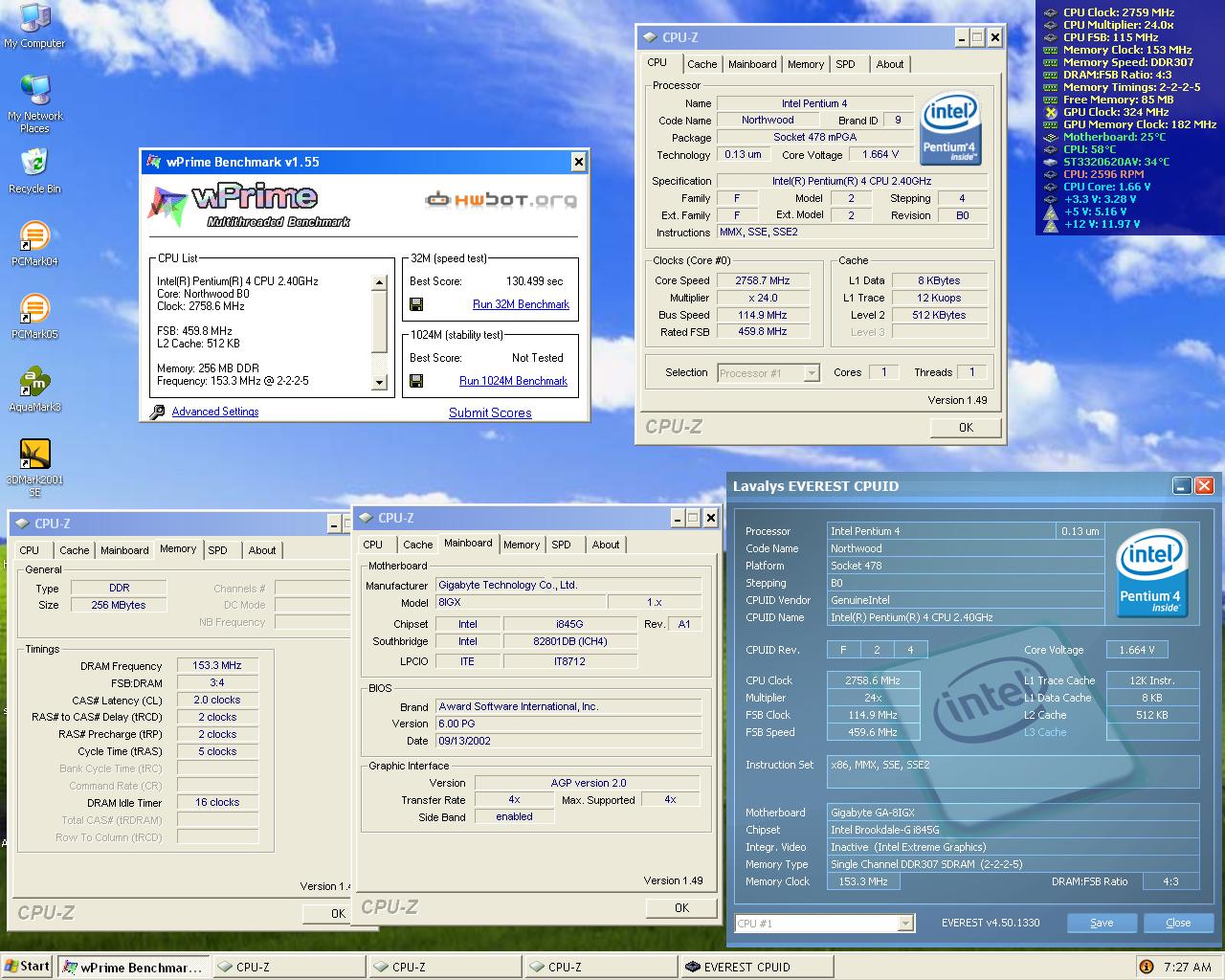Click Instructions MMX, SSE, SSE2 field

click(852, 232)
